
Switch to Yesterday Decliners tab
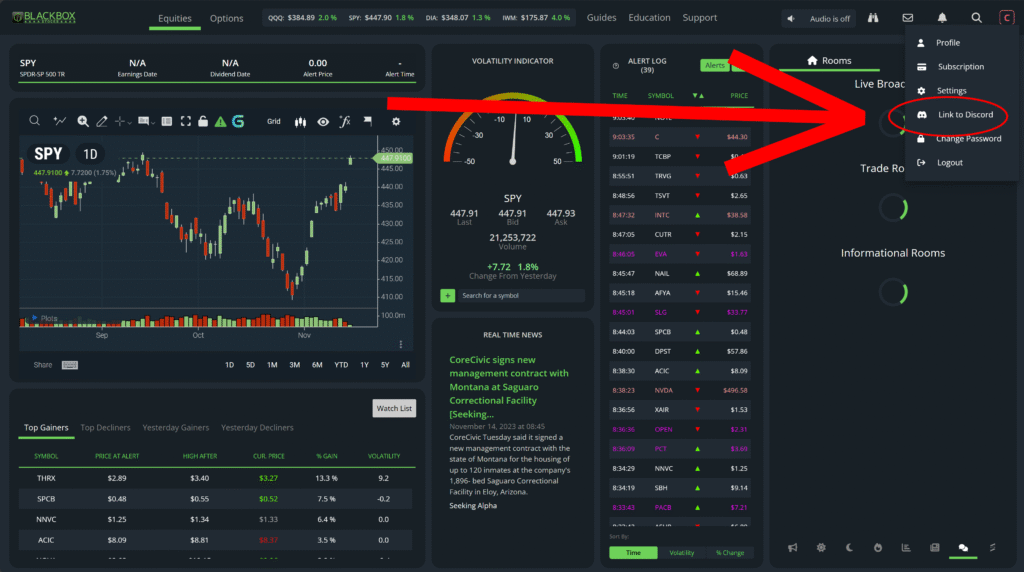point(257,428)
